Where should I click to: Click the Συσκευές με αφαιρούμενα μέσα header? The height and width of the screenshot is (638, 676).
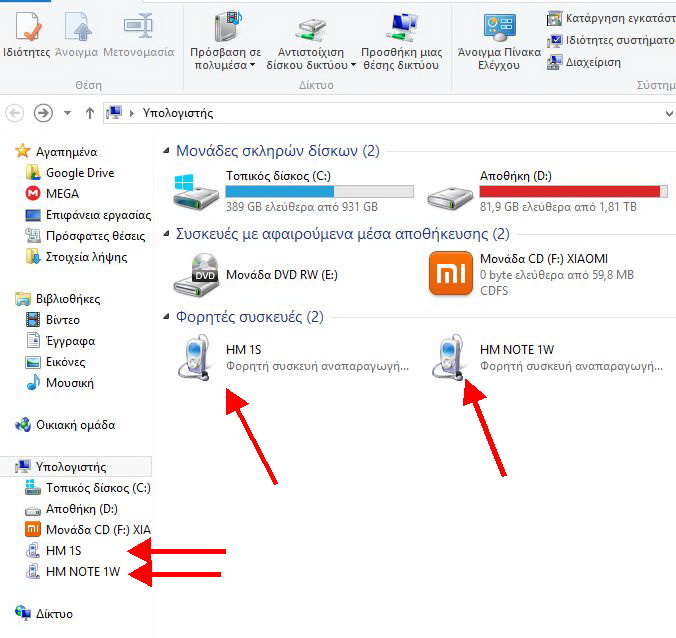[342, 234]
